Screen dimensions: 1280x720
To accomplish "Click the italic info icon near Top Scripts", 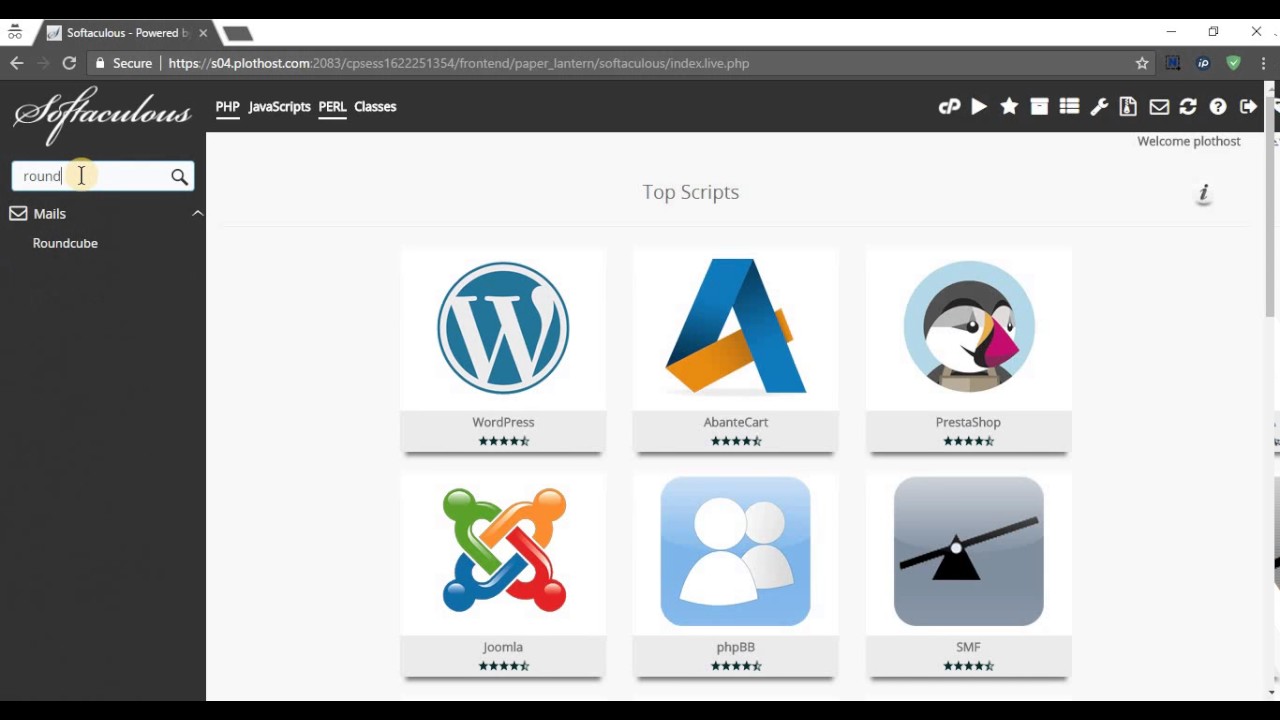I will click(1204, 193).
